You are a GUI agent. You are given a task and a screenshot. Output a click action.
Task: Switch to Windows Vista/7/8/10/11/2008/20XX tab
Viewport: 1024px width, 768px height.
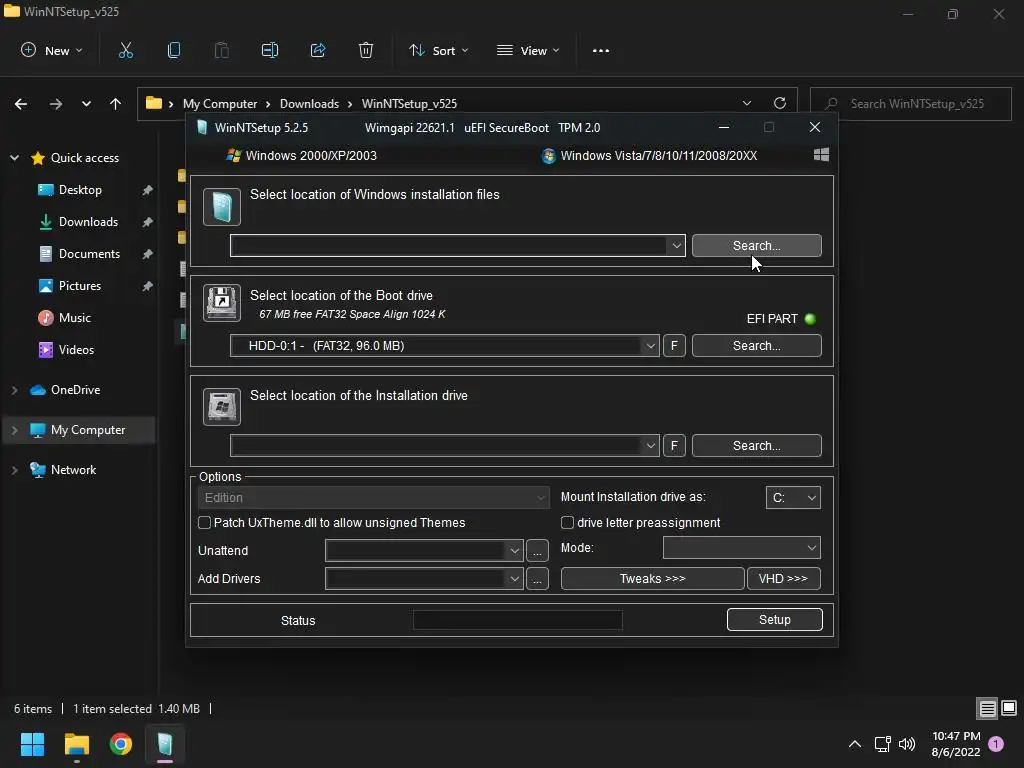(649, 155)
